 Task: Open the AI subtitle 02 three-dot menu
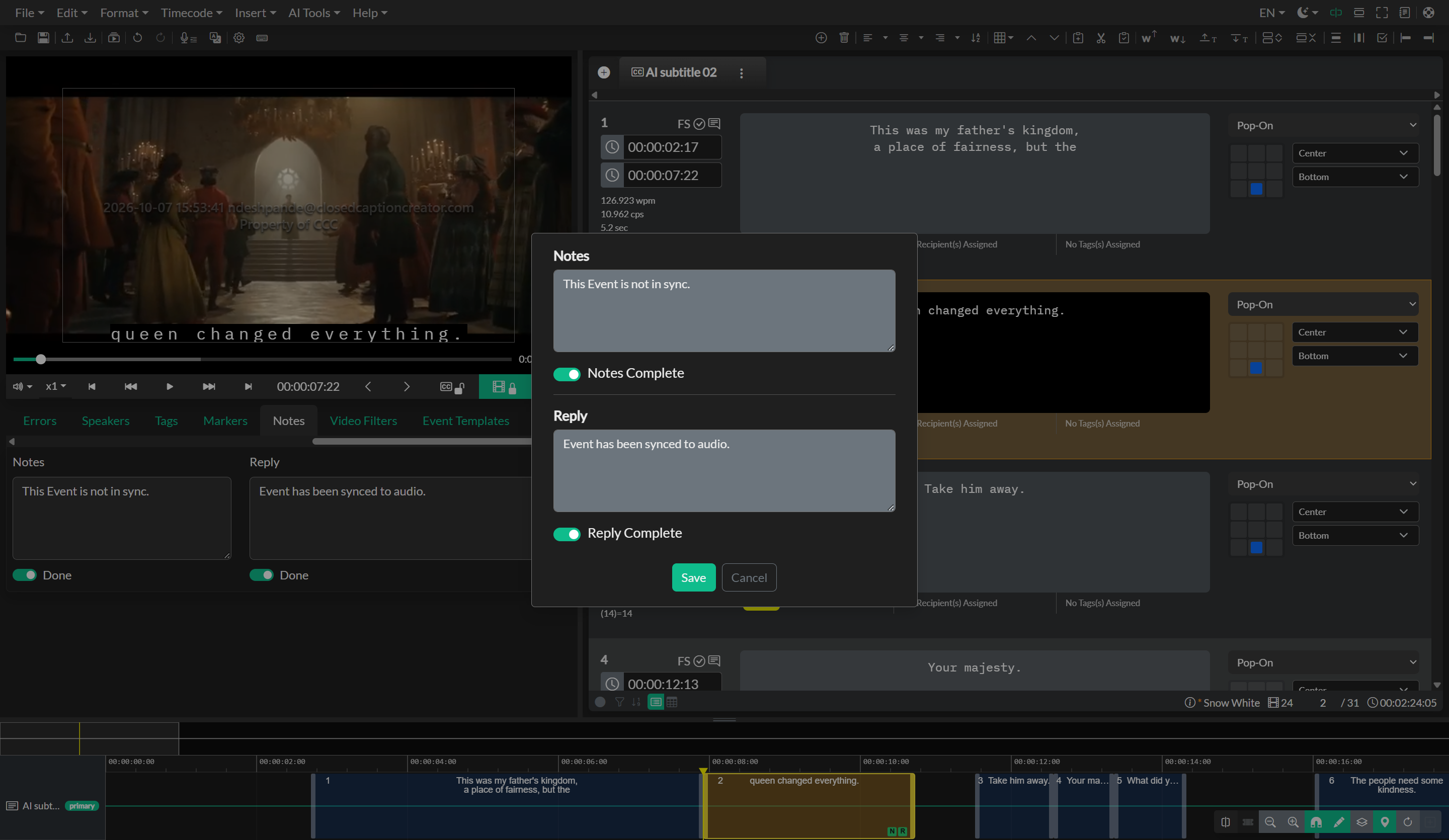tap(742, 73)
